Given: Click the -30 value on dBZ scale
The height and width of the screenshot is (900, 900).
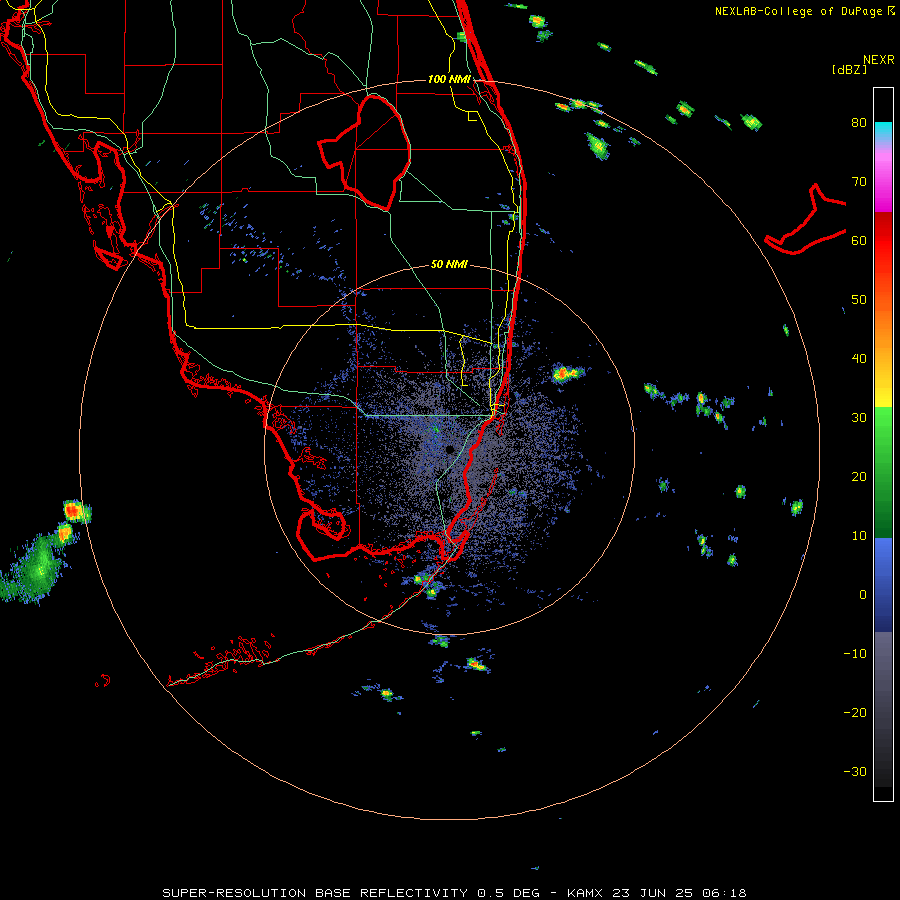Looking at the screenshot, I should [x=855, y=771].
